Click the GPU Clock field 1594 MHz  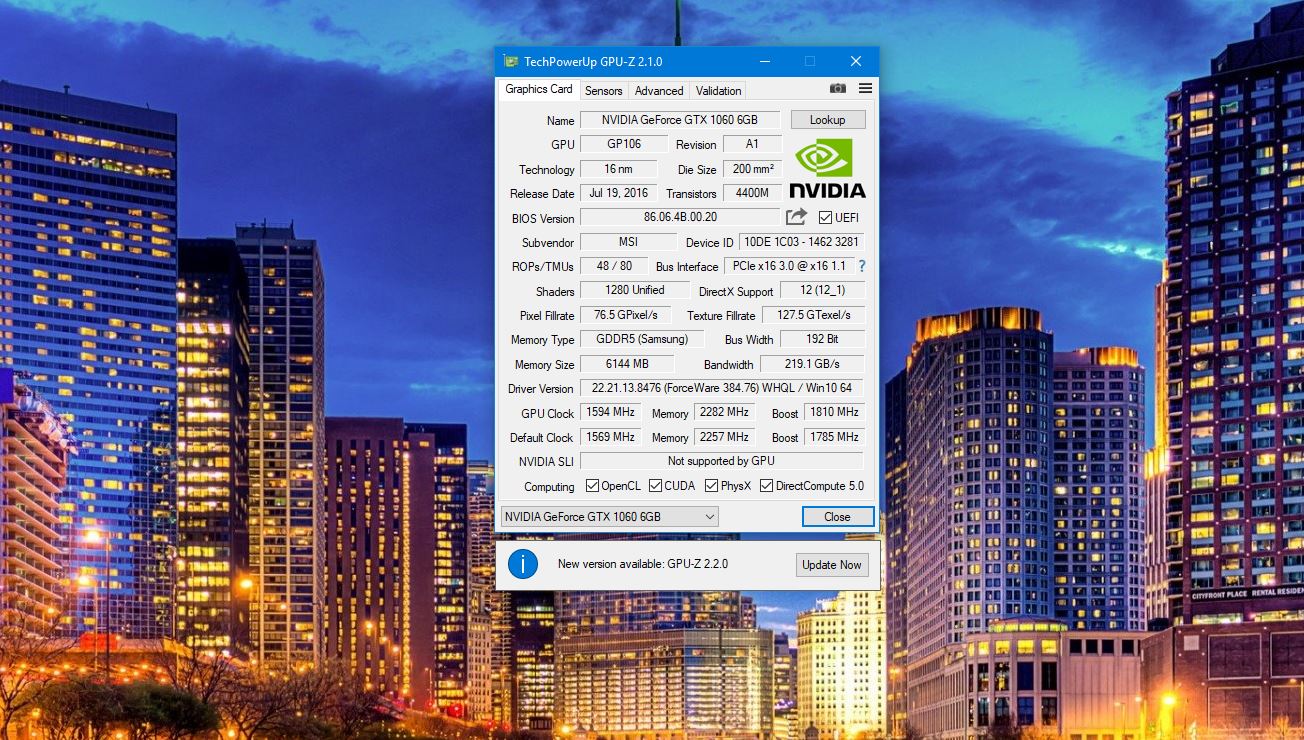tap(610, 412)
